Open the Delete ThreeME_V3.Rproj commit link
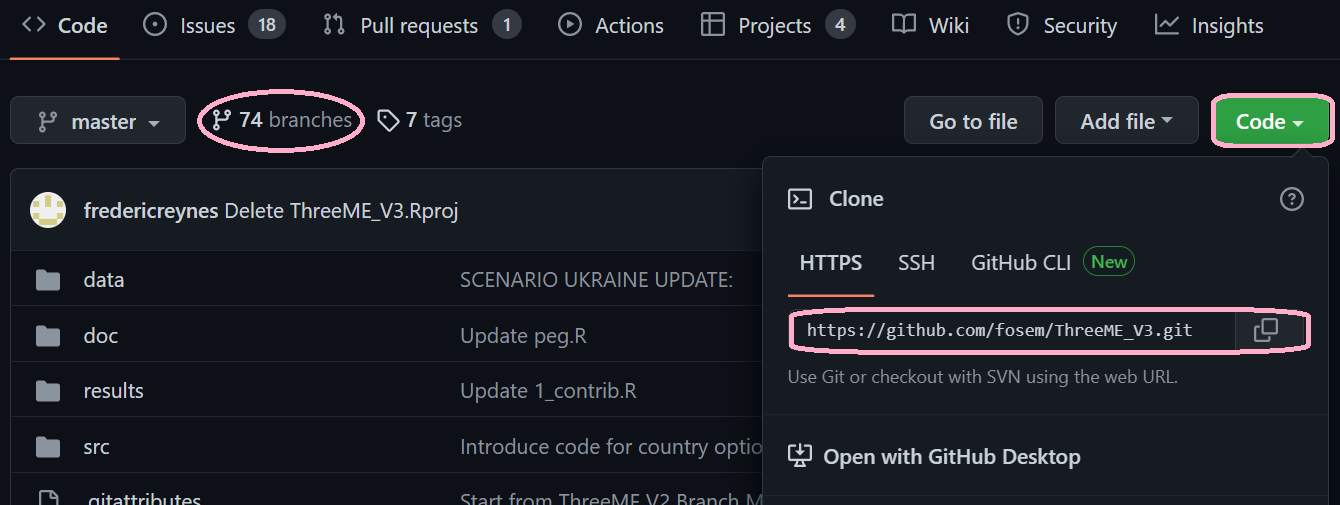This screenshot has width=1340, height=505. point(341,211)
